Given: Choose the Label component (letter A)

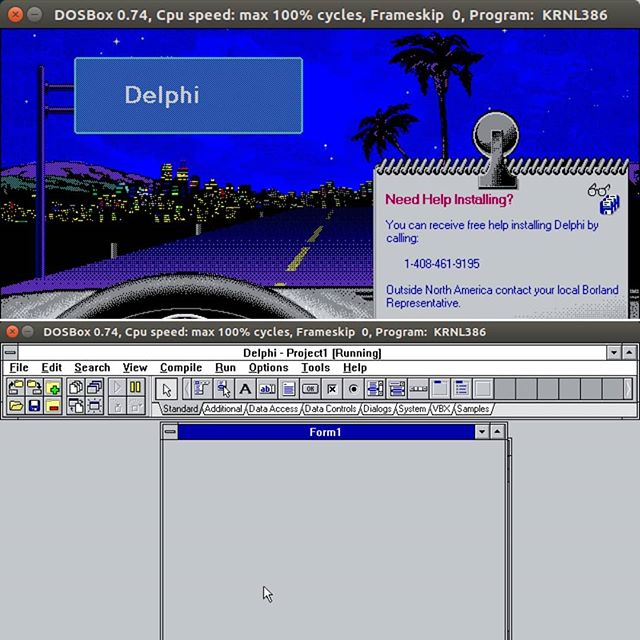Looking at the screenshot, I should pyautogui.click(x=245, y=389).
